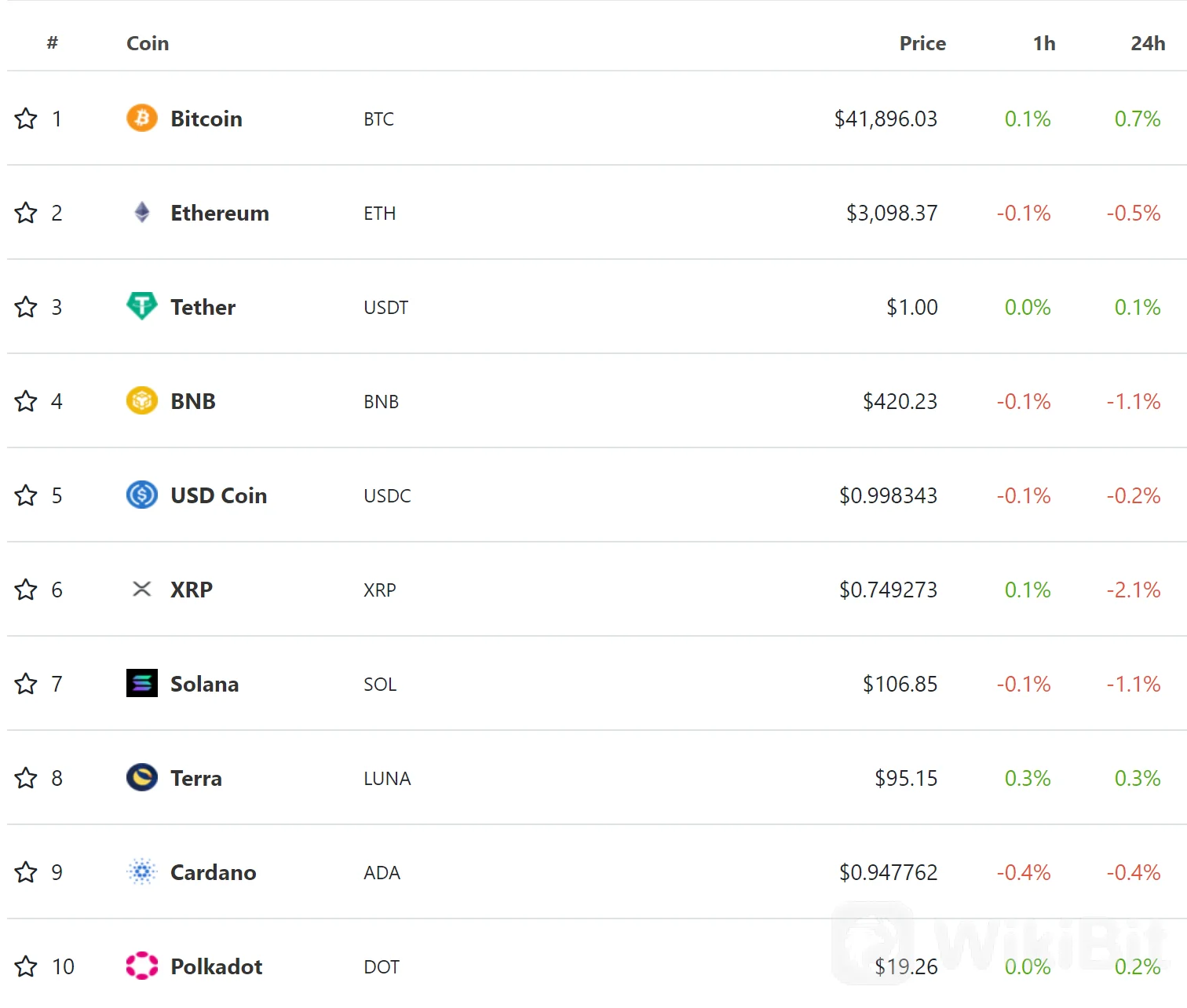The width and height of the screenshot is (1187, 1008).
Task: Click the Cardano dotted logo icon
Action: (142, 871)
